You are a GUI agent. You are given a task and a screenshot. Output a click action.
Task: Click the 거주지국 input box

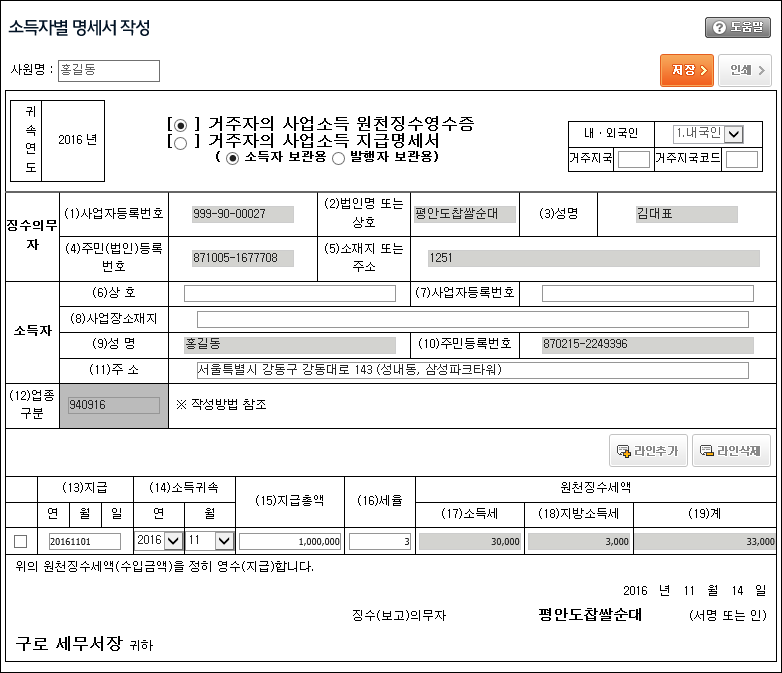633,160
